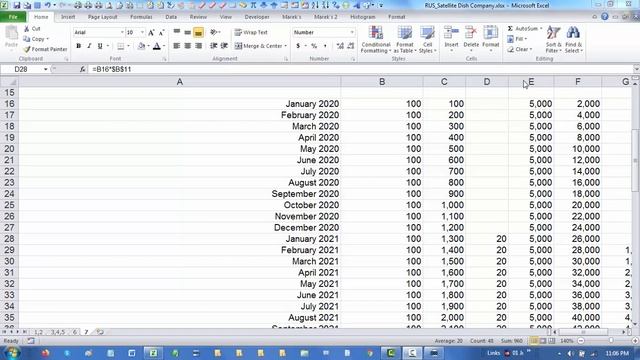640x360 pixels.
Task: Save the workbook from quick access toolbar
Action: tap(17, 5)
